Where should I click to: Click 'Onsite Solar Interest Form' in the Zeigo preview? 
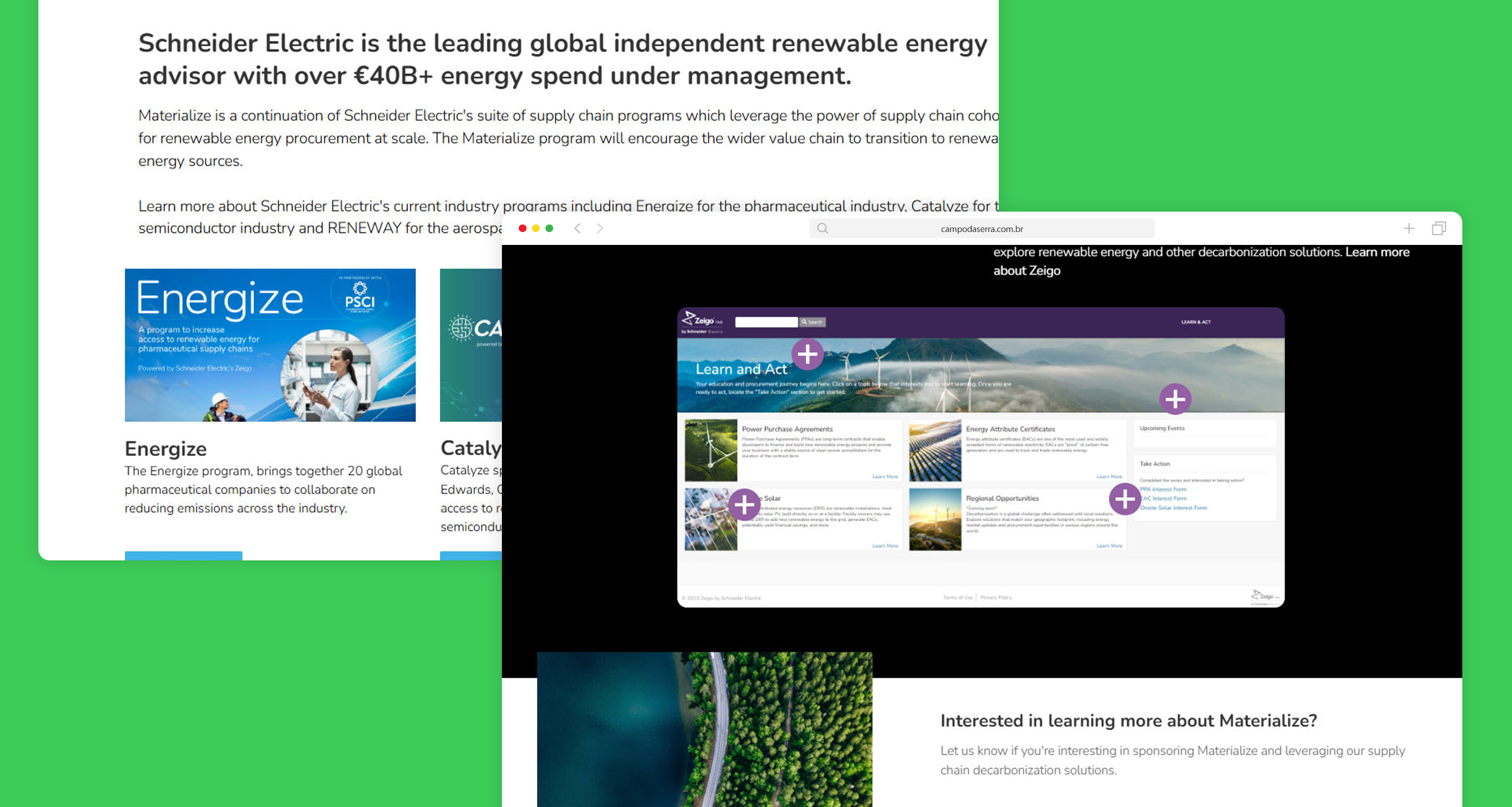(1173, 508)
